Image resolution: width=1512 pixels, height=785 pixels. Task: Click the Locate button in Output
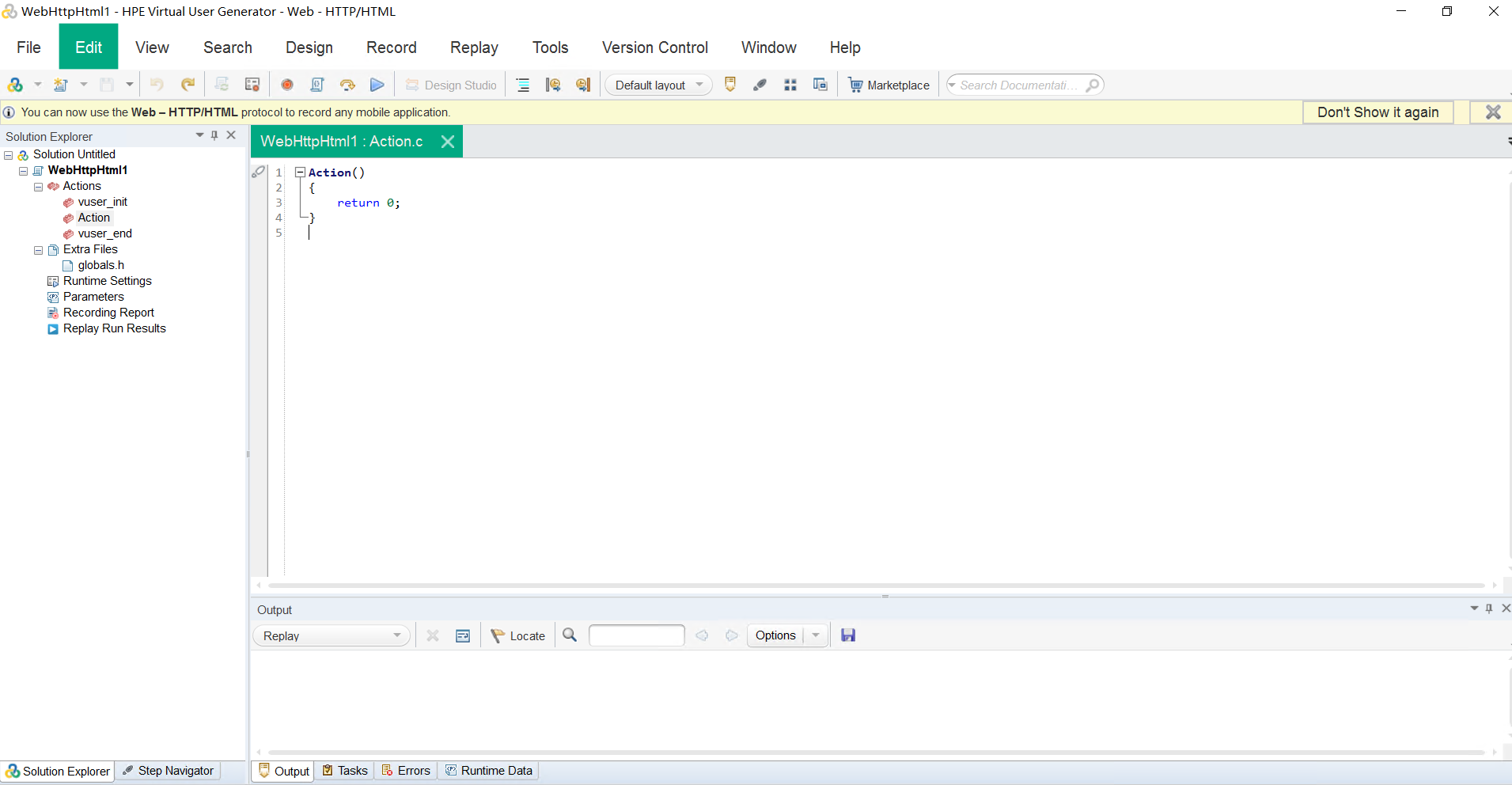pyautogui.click(x=518, y=635)
